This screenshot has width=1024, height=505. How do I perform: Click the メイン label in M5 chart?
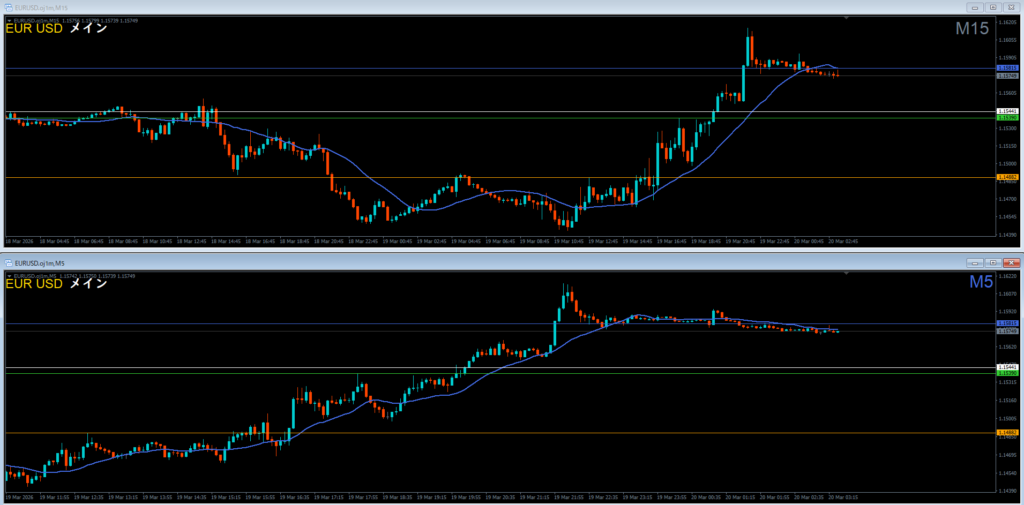[x=88, y=284]
